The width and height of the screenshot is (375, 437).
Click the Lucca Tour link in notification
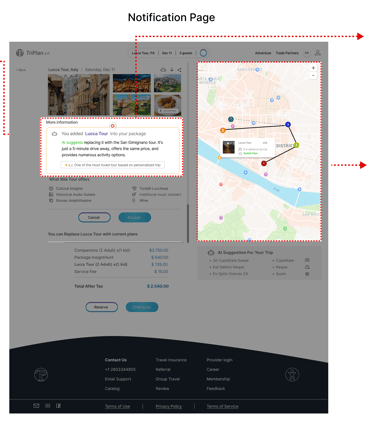tap(96, 134)
